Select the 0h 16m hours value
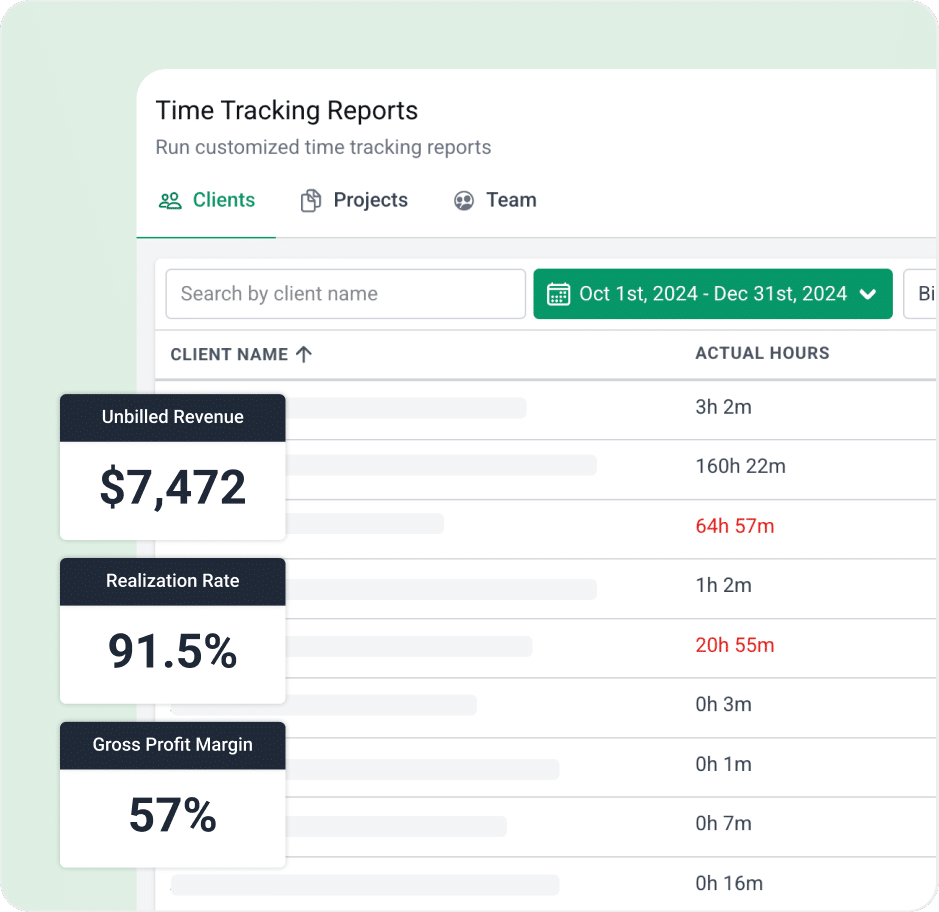The width and height of the screenshot is (939, 912). (729, 884)
